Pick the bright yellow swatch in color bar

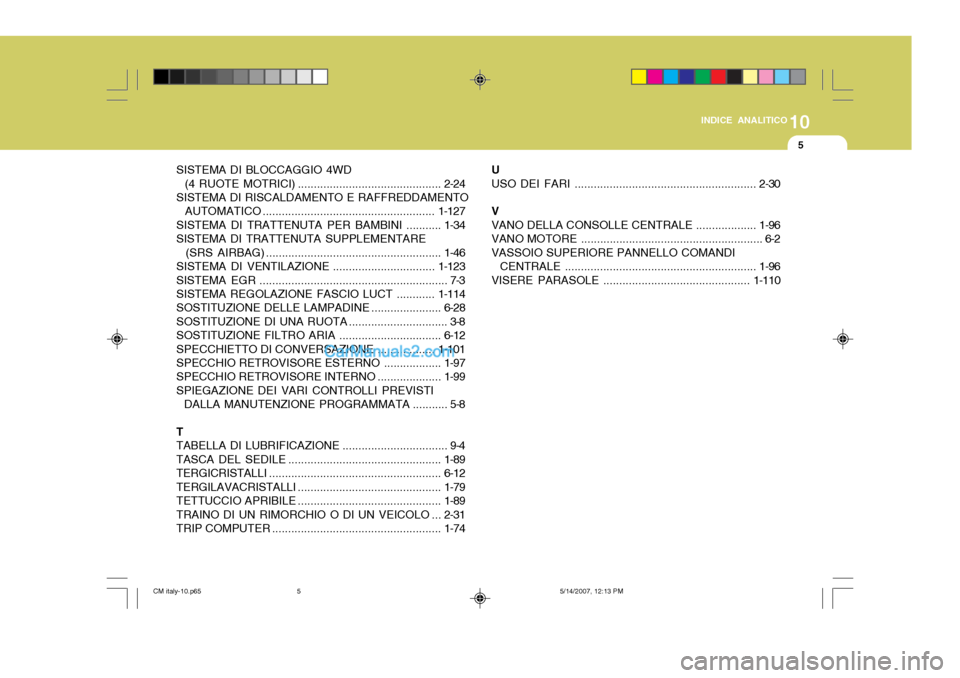[x=639, y=77]
